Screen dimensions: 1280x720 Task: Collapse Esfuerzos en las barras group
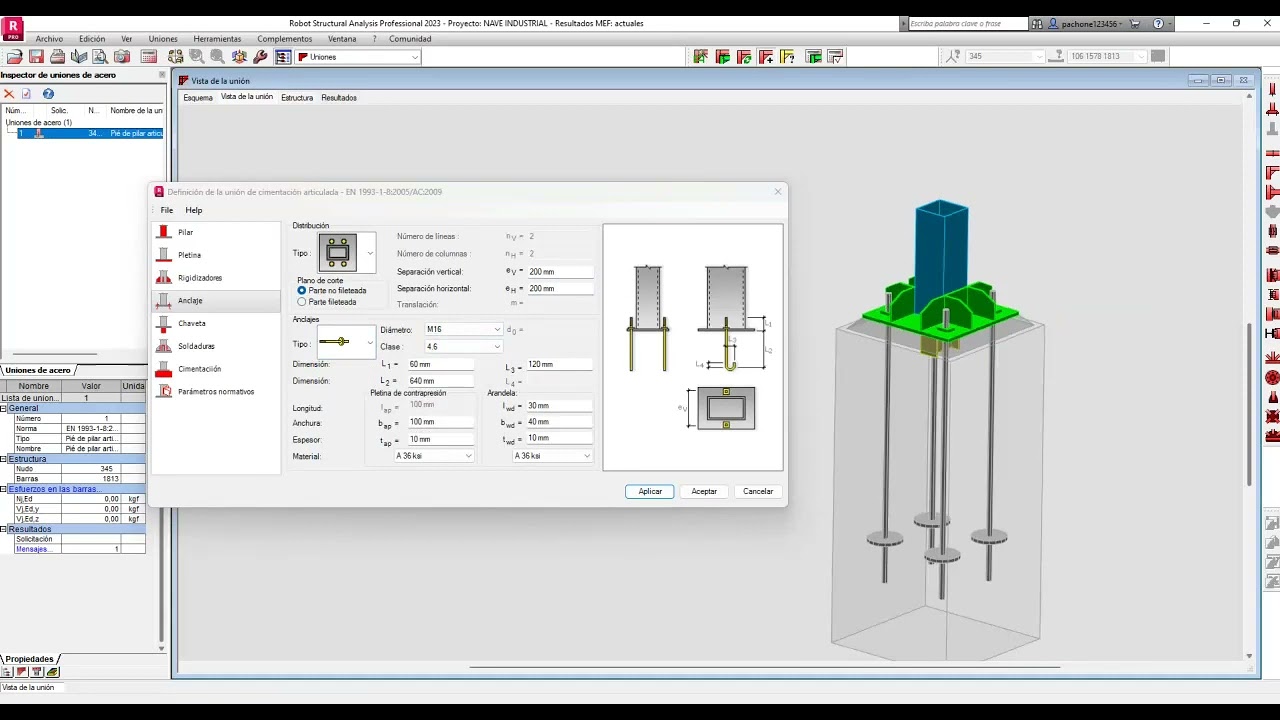[4, 489]
